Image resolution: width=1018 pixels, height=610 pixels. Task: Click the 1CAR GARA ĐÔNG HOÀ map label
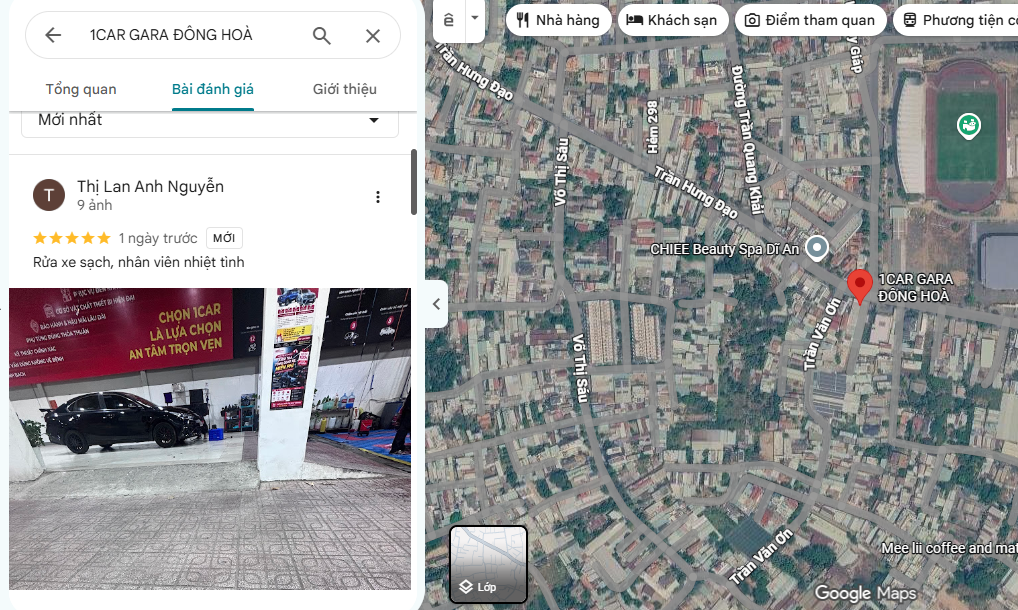[x=915, y=287]
